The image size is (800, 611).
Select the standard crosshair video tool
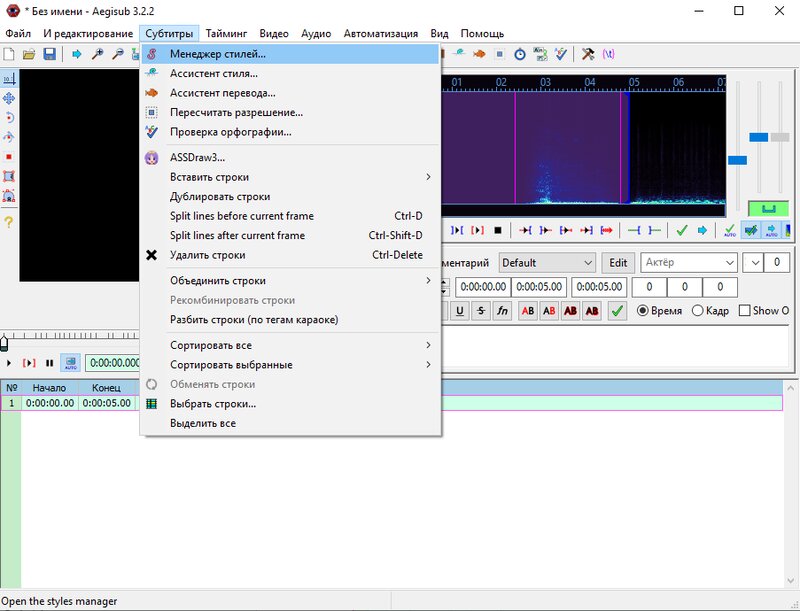pyautogui.click(x=9, y=79)
